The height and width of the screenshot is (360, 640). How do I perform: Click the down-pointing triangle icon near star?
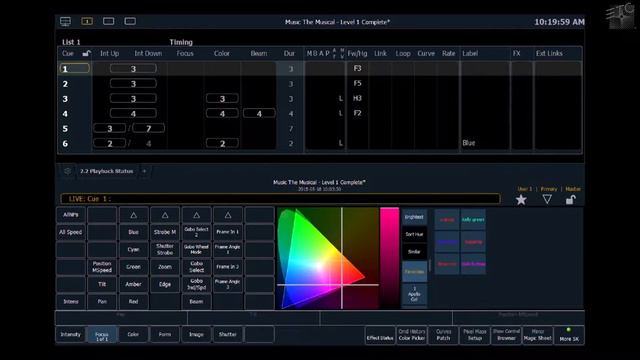[x=547, y=199]
